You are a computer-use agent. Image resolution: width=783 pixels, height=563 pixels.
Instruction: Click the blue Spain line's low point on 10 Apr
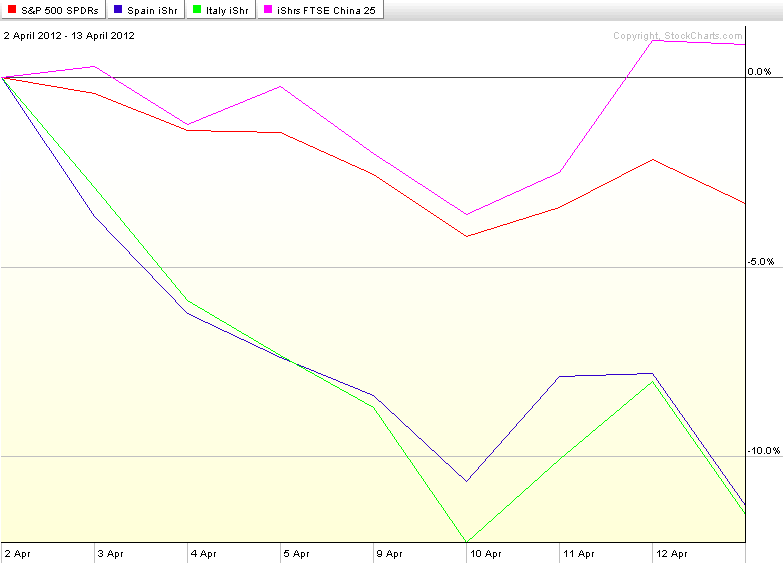pyautogui.click(x=466, y=481)
